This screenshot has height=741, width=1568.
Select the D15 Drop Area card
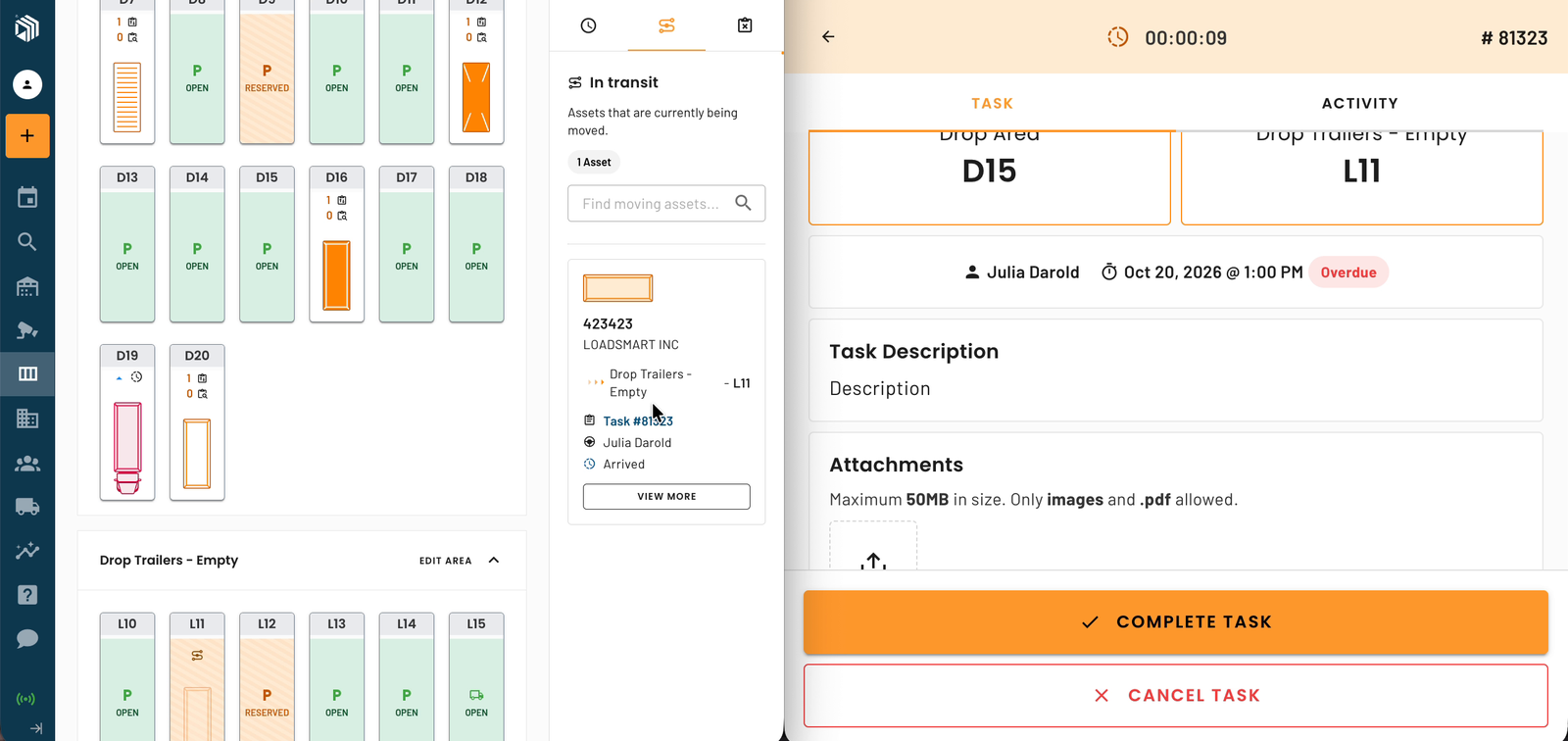(990, 177)
